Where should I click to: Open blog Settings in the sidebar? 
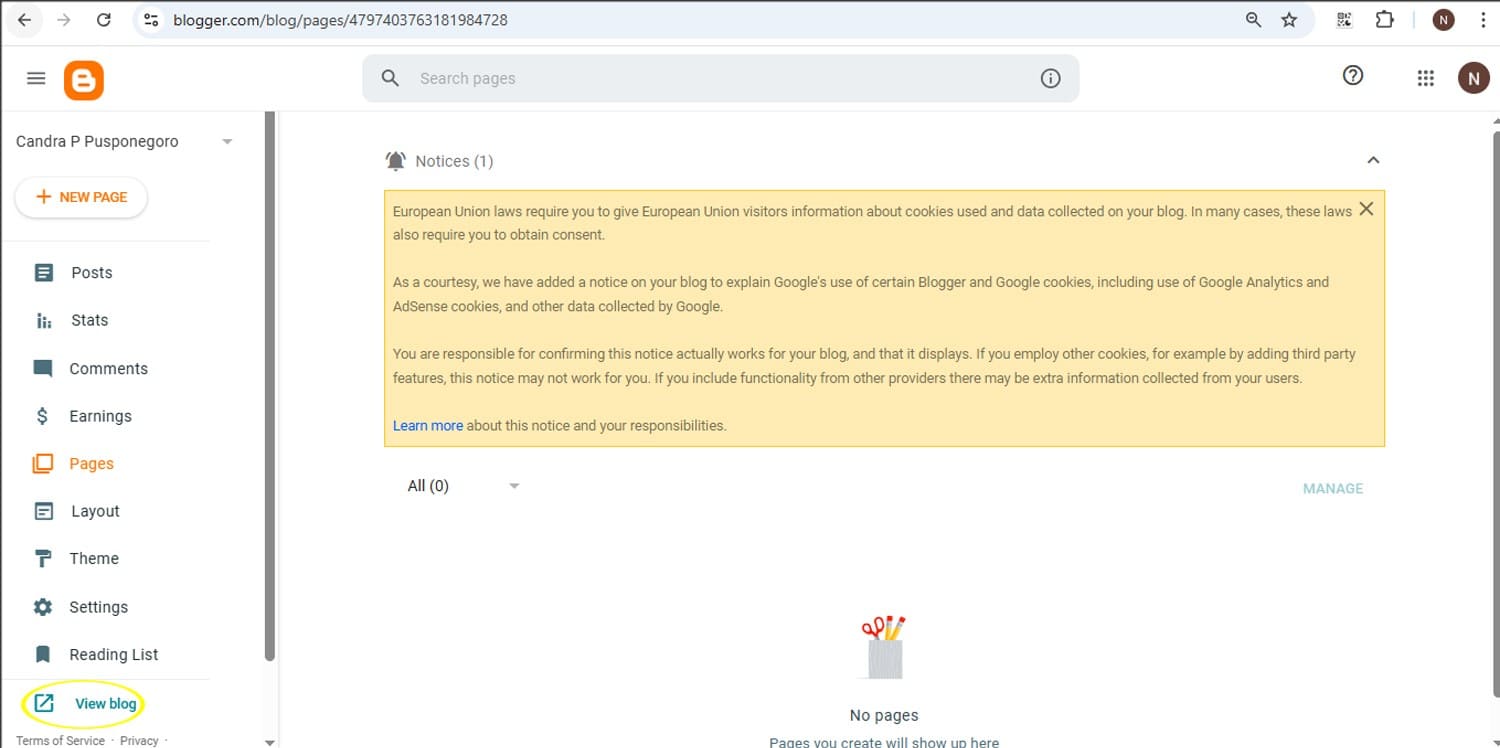click(x=98, y=607)
